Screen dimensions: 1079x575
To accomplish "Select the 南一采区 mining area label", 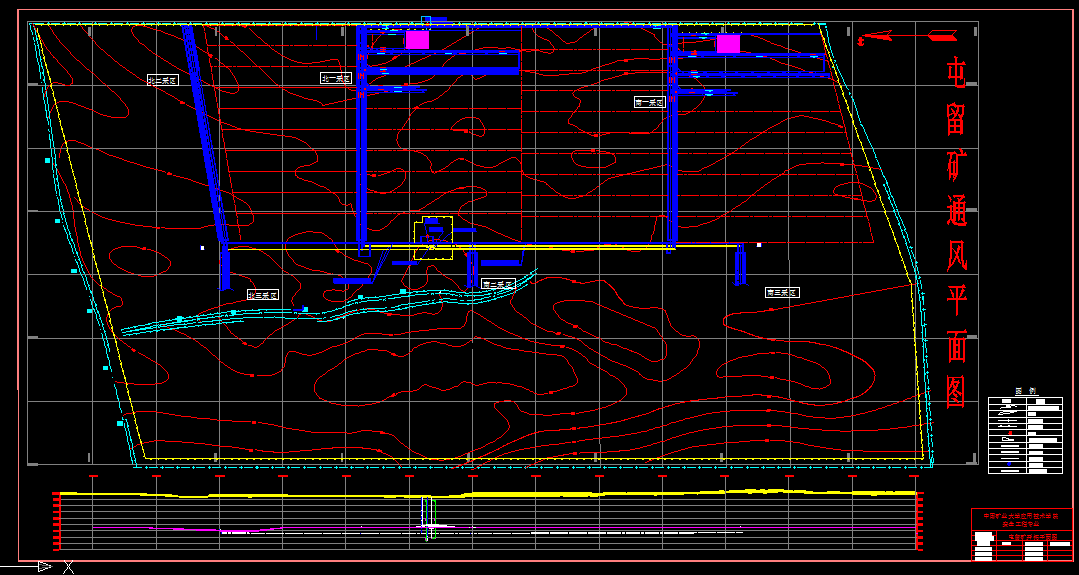I will pyautogui.click(x=649, y=102).
